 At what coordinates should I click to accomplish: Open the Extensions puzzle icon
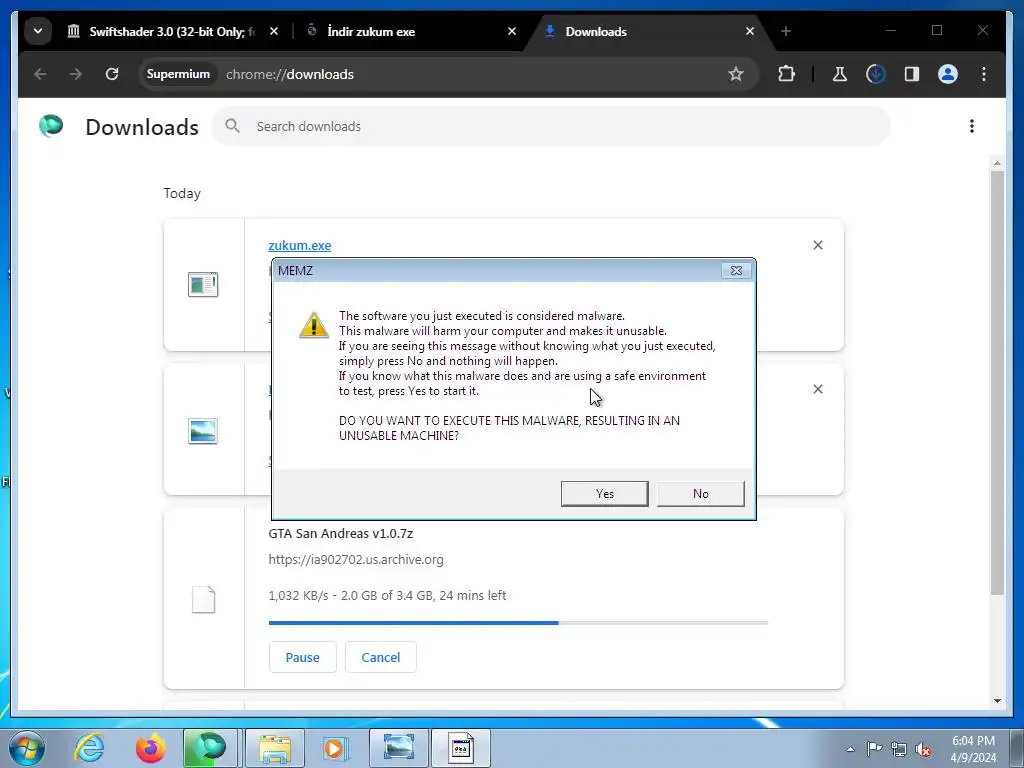(x=787, y=74)
